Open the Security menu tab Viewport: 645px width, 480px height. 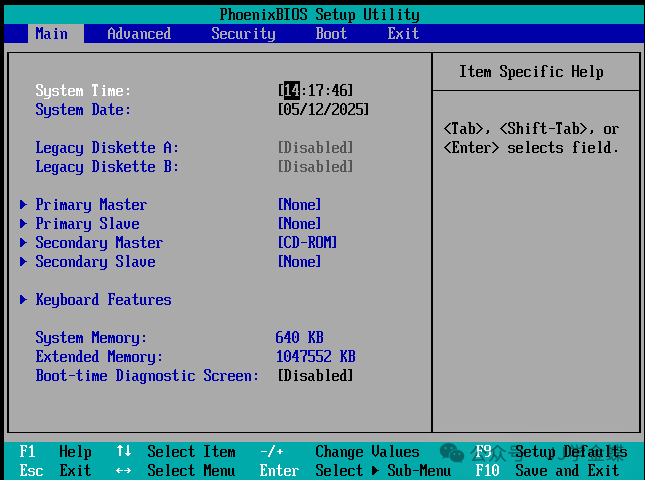(243, 34)
